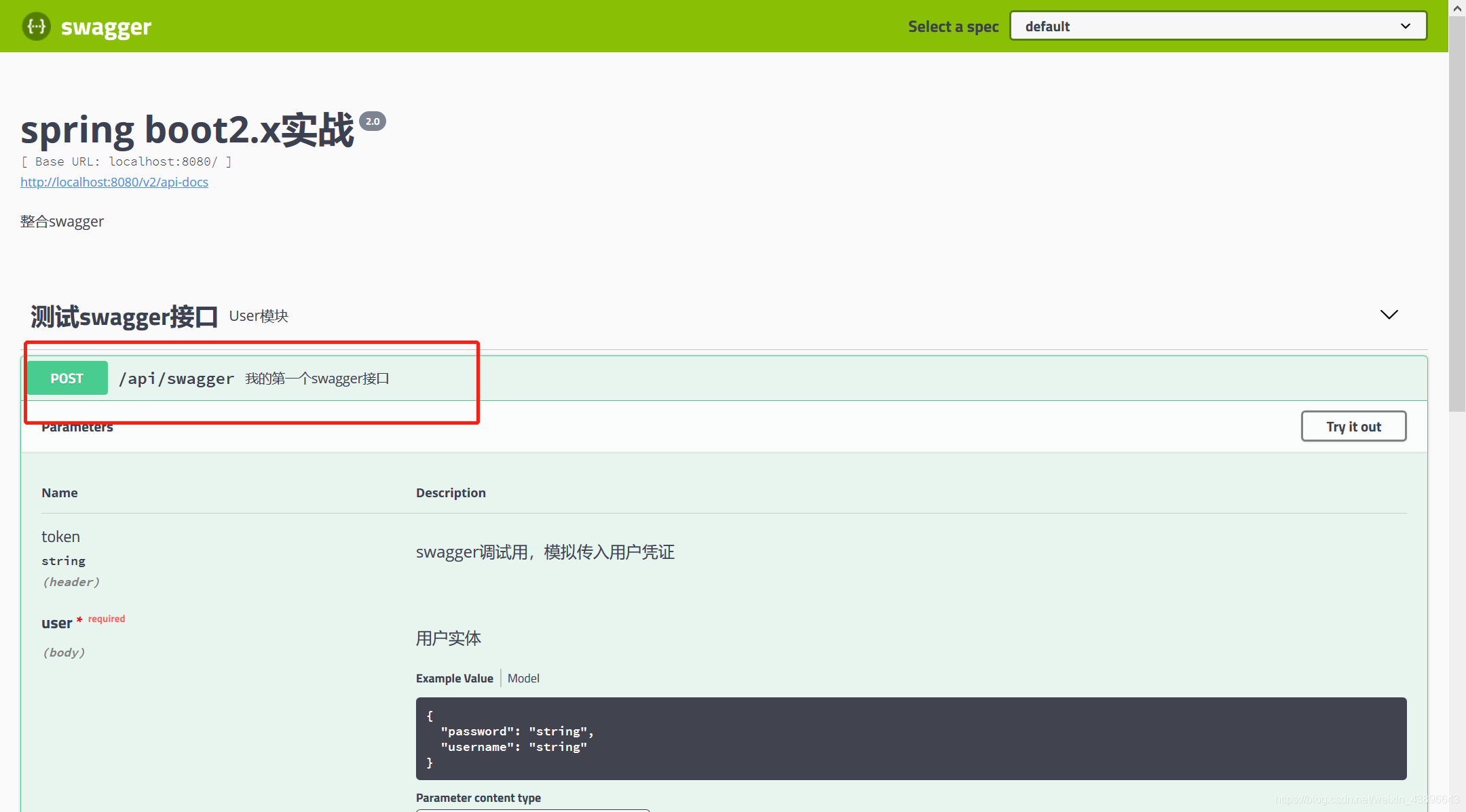Click the 2.0 version badge
Viewport: 1466px width, 812px height.
tap(373, 121)
